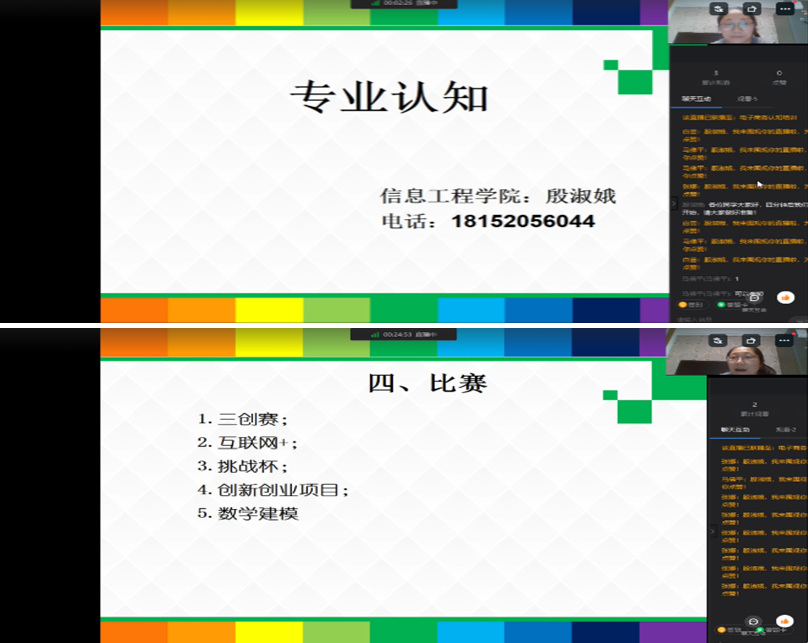Screen dimensions: 808x643
Task: Click the signal strength icon in top status bar
Action: pos(376,3)
